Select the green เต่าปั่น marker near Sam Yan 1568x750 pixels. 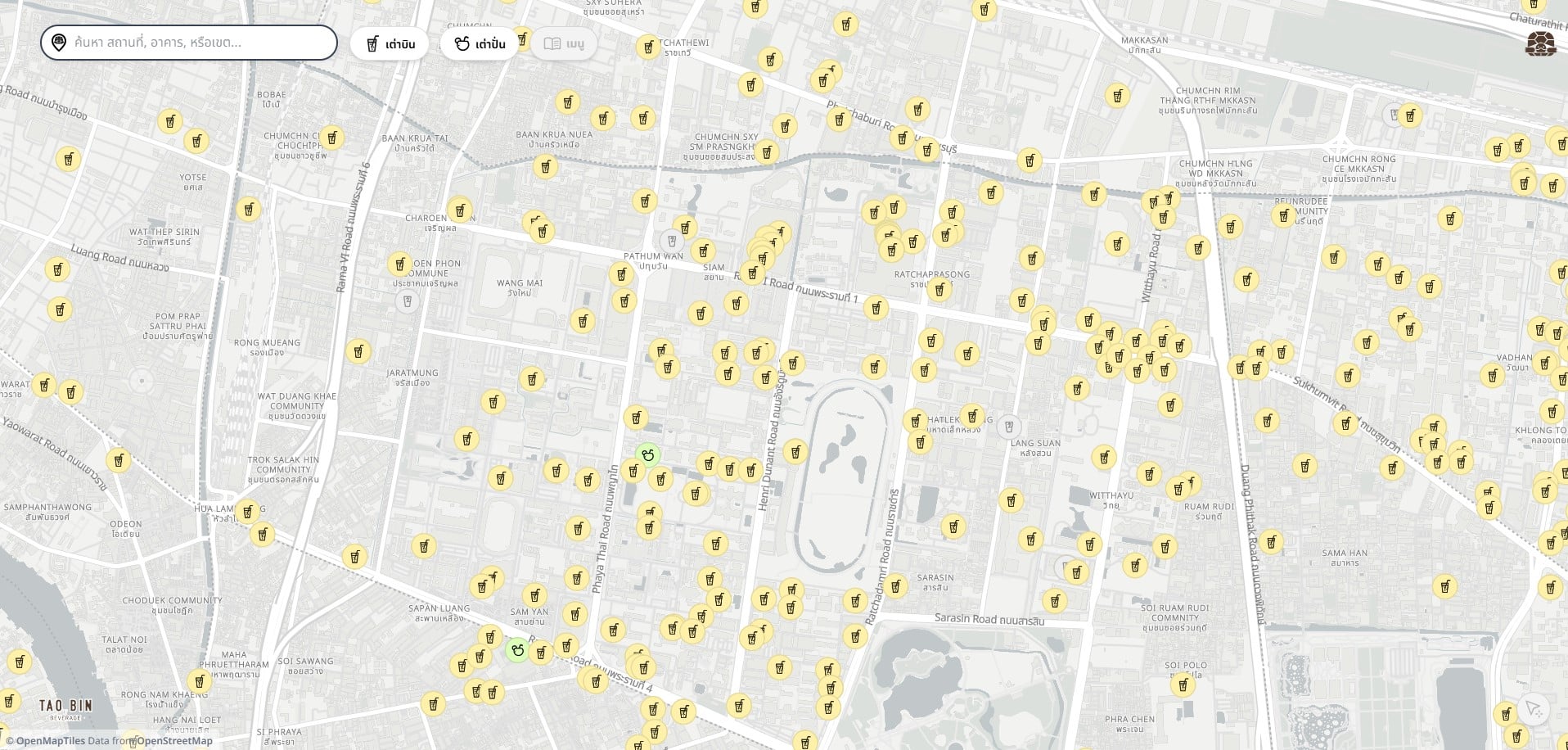517,650
